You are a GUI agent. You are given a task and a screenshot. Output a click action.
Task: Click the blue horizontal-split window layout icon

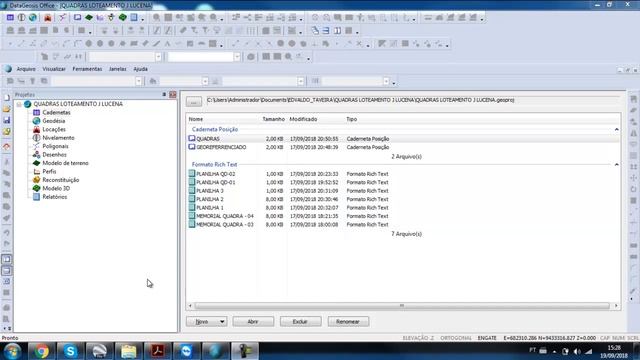tap(326, 31)
